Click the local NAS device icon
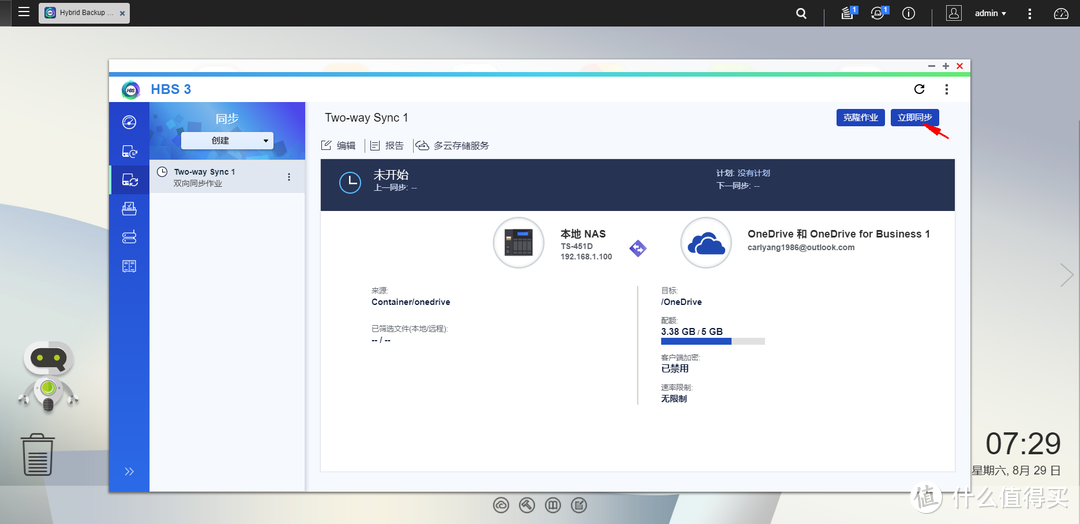This screenshot has height=524, width=1080. pos(519,242)
